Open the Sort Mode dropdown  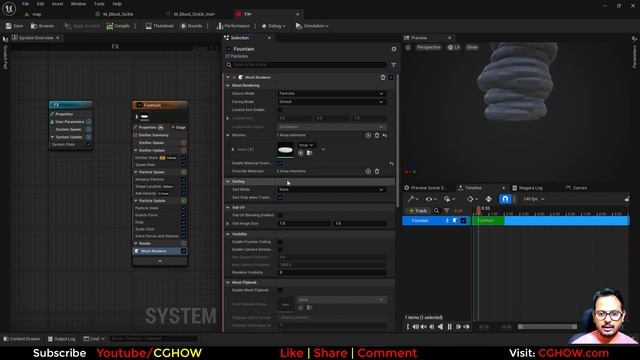click(331, 189)
